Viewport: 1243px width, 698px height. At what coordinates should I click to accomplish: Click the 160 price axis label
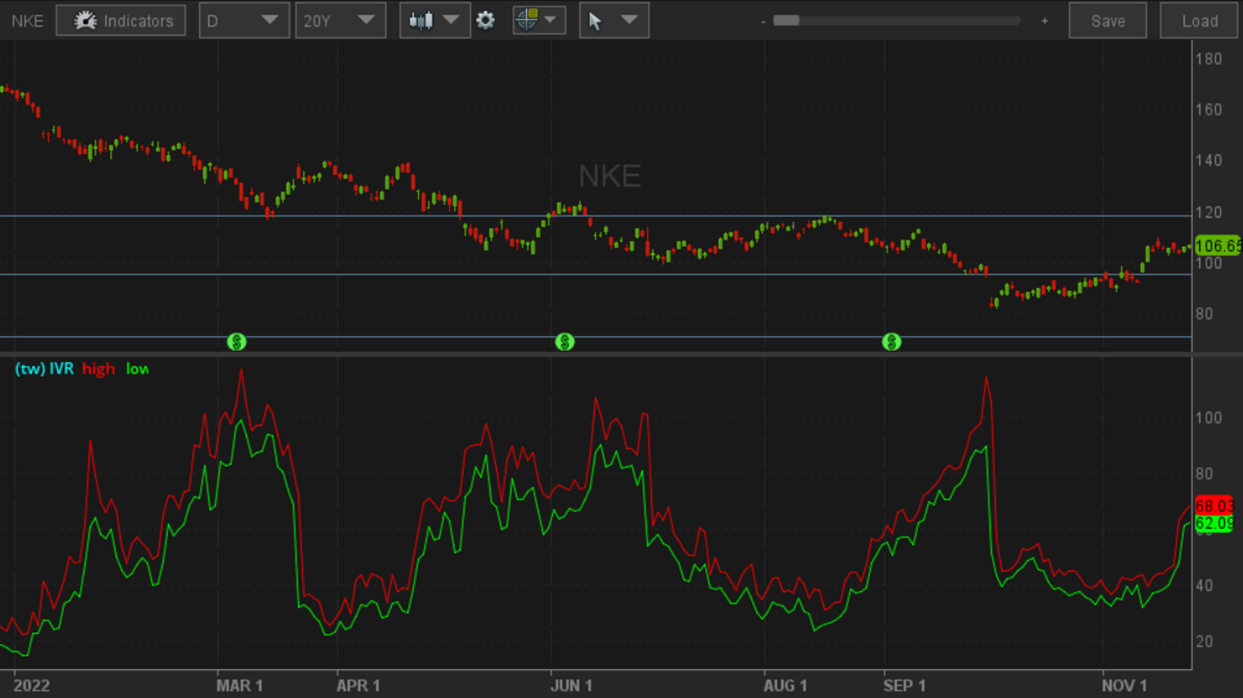(1209, 110)
